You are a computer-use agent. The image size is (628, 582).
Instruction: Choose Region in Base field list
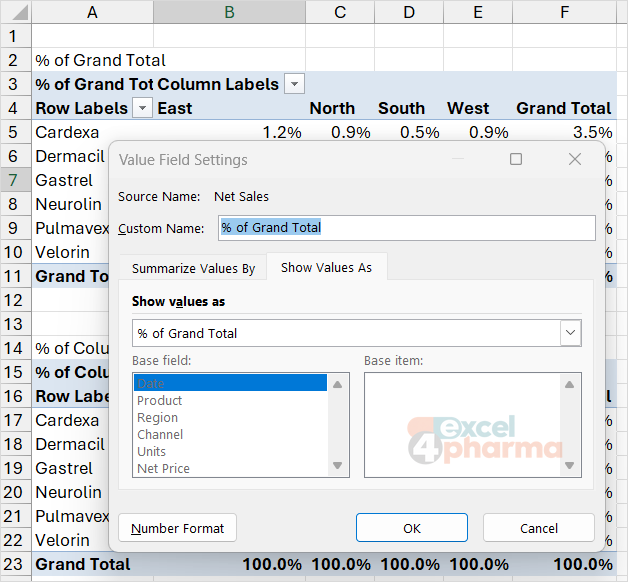(230, 417)
